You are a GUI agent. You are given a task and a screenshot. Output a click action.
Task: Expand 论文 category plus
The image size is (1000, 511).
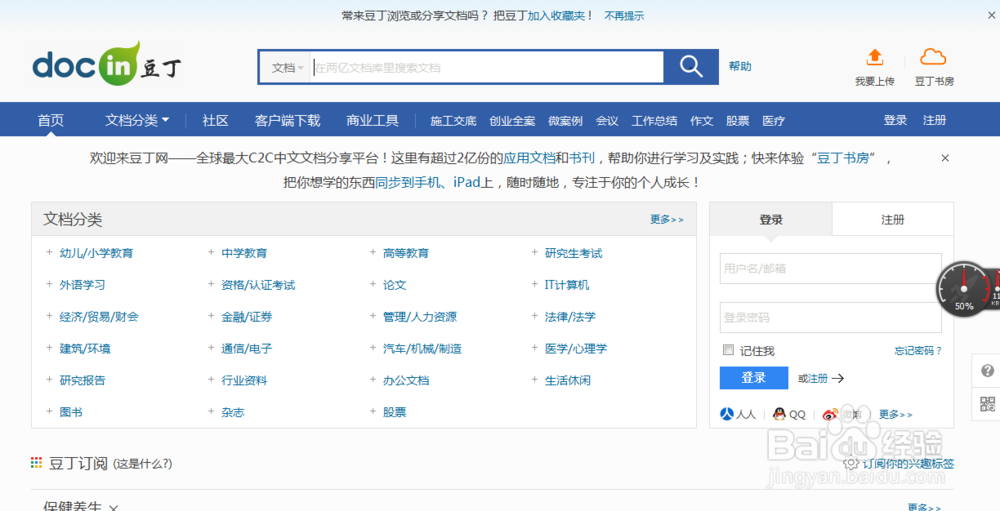pos(373,285)
